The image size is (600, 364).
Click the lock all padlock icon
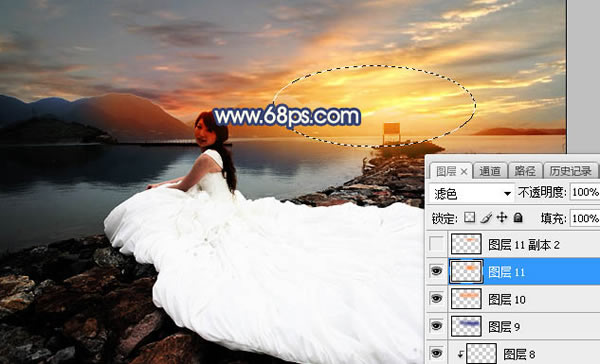(518, 217)
